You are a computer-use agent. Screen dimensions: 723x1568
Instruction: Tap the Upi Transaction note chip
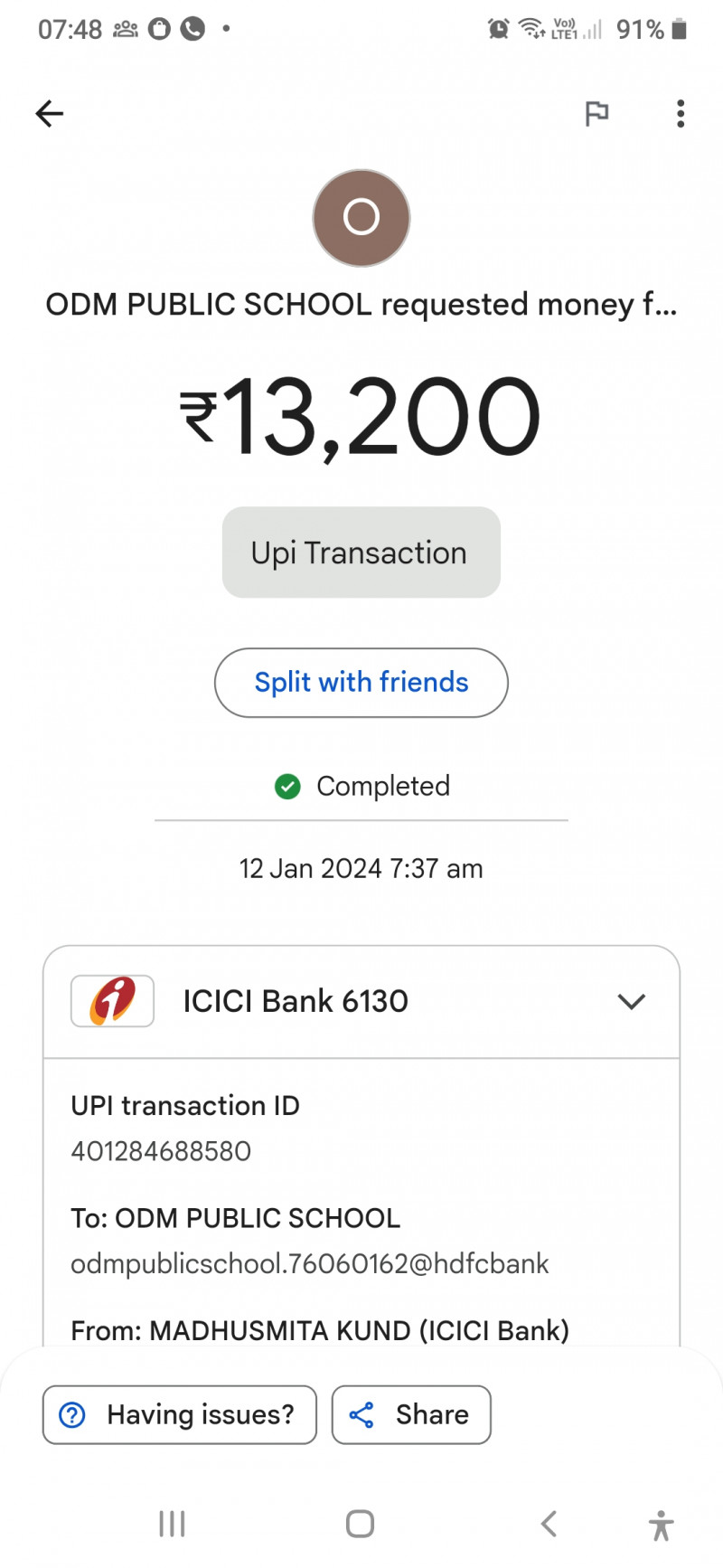click(361, 553)
